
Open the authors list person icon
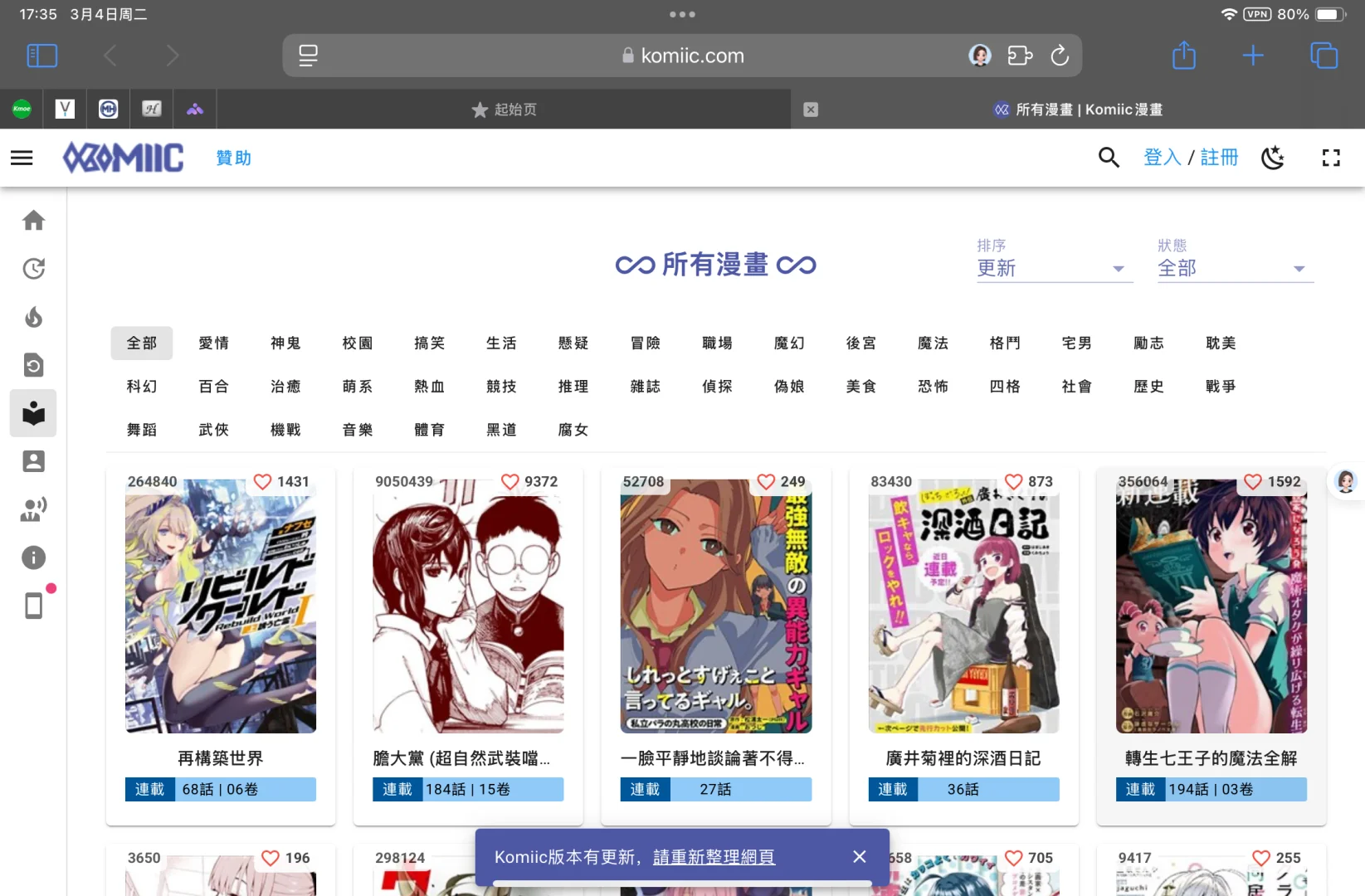33,461
